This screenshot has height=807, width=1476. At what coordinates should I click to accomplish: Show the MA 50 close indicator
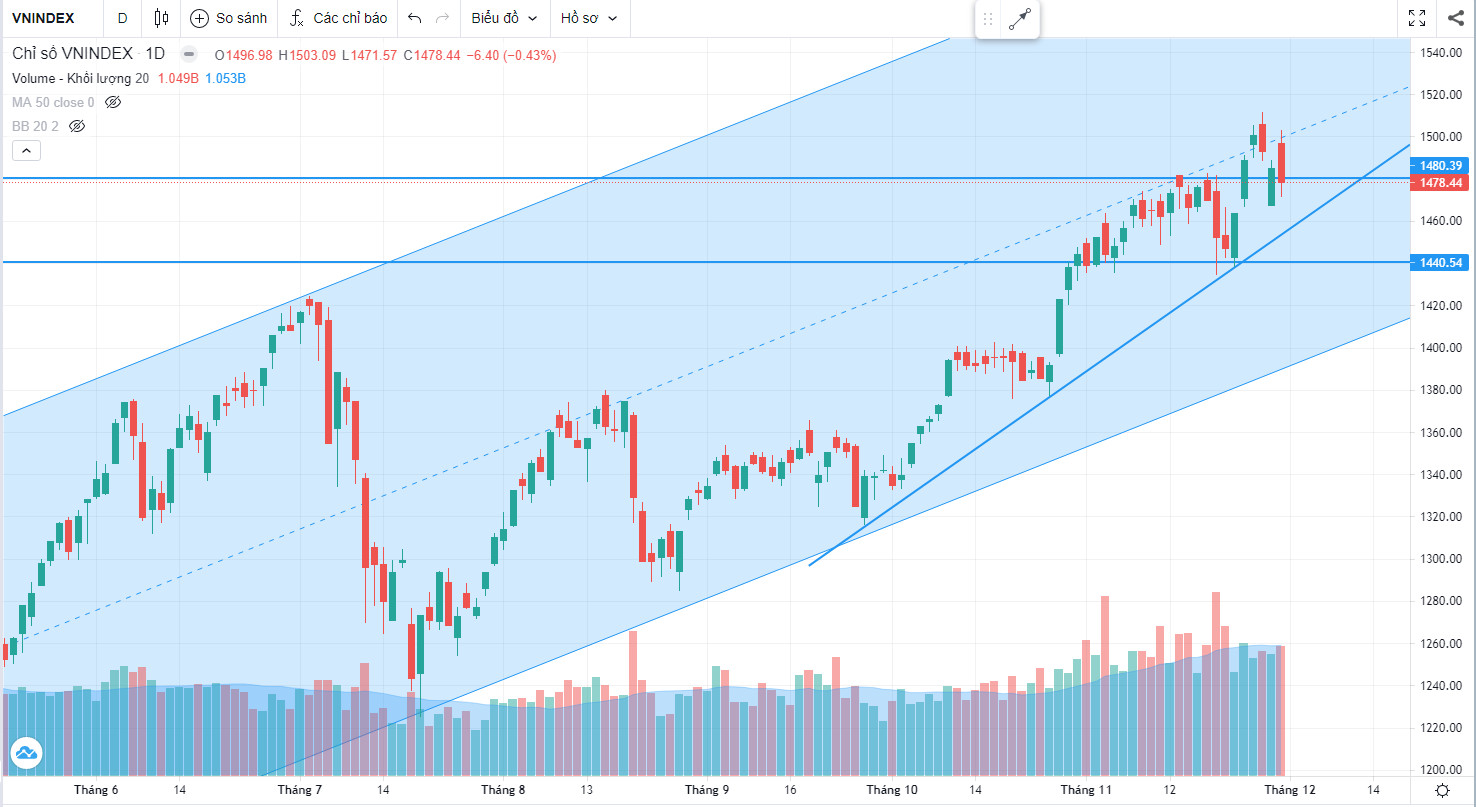113,102
